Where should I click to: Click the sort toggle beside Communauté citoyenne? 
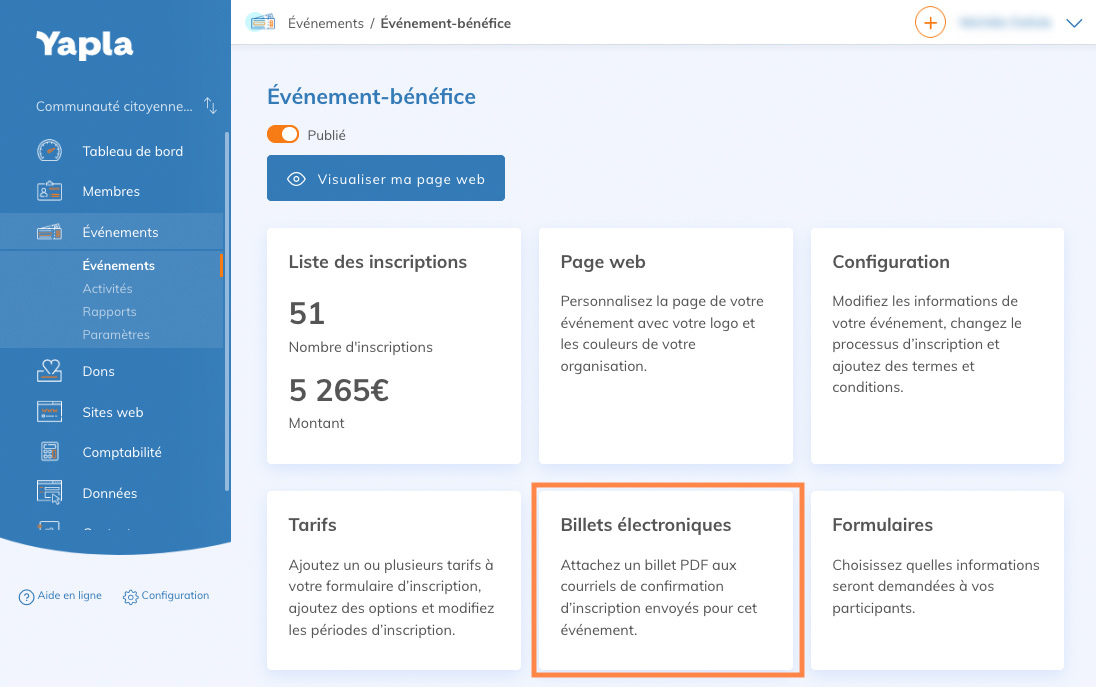coord(211,106)
